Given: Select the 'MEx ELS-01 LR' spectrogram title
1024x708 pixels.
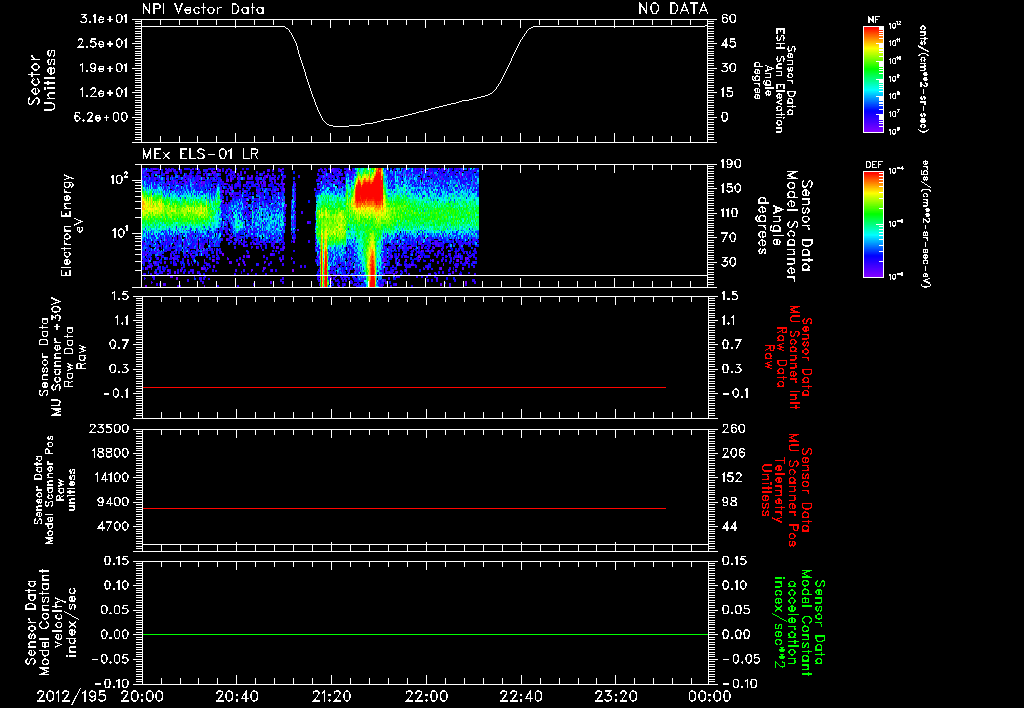Looking at the screenshot, I should pyautogui.click(x=200, y=154).
